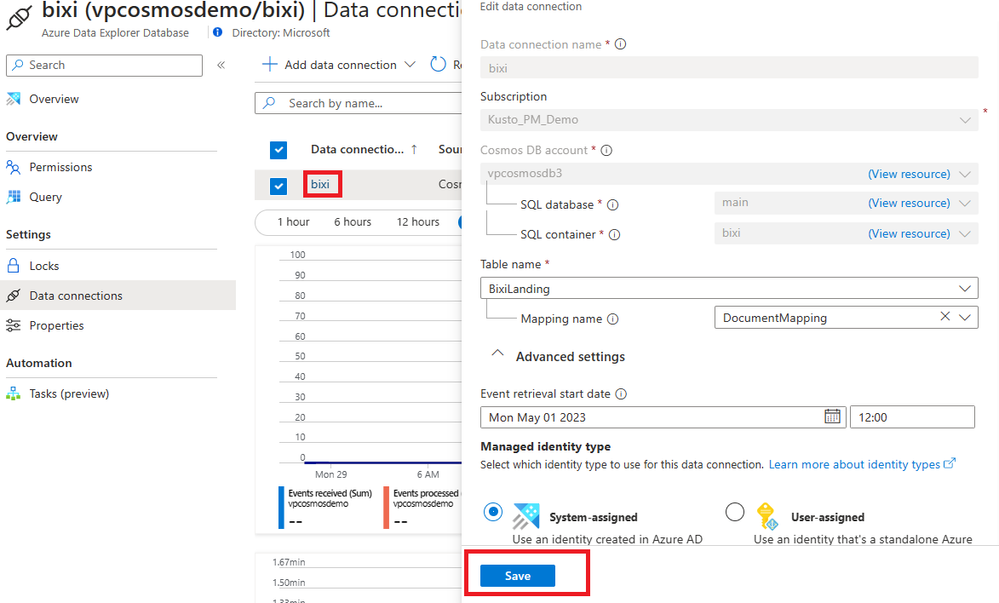Click the sidebar search magnifier icon
999x603 pixels.
pyautogui.click(x=18, y=65)
